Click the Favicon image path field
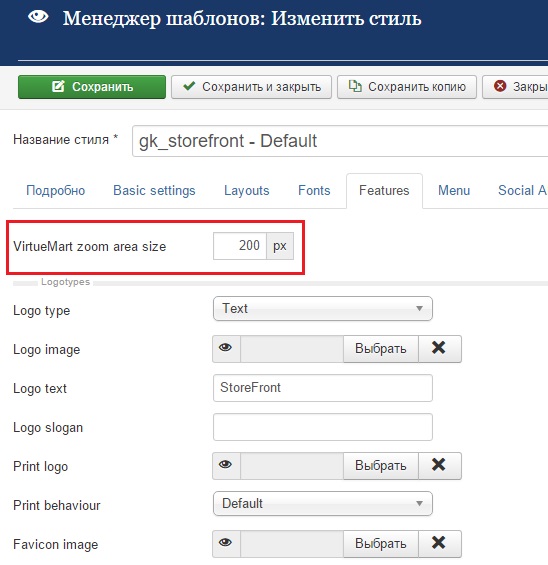548x565 pixels. coord(292,544)
